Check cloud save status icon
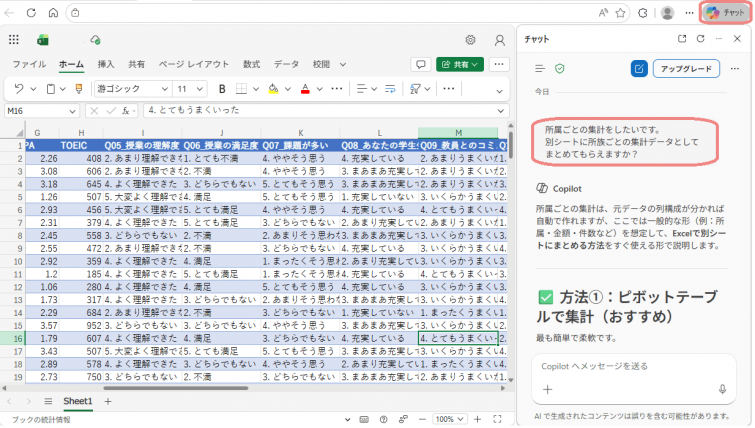Image resolution: width=755 pixels, height=428 pixels. [95, 40]
